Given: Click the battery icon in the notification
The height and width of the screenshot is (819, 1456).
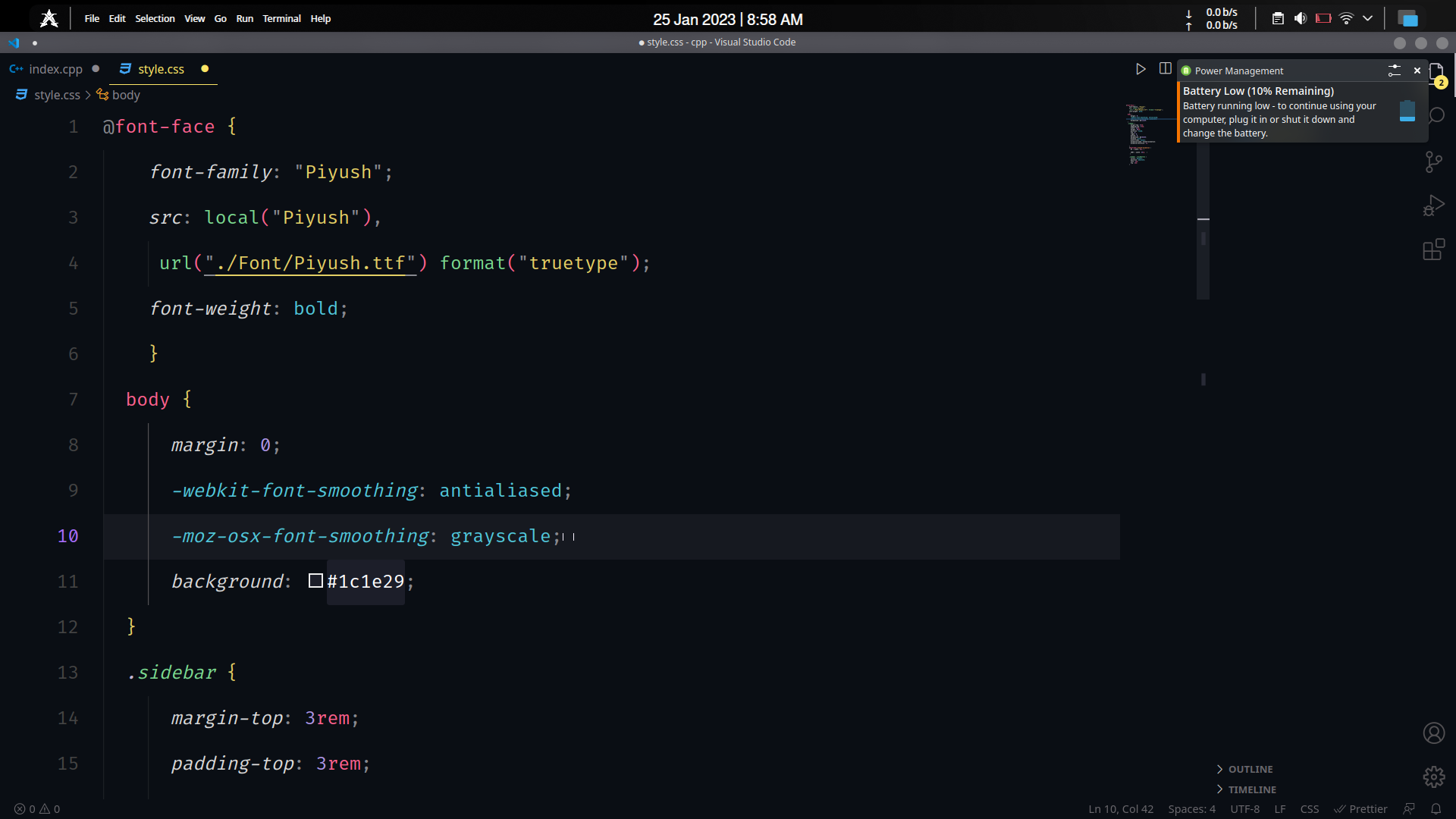Looking at the screenshot, I should 1407,111.
